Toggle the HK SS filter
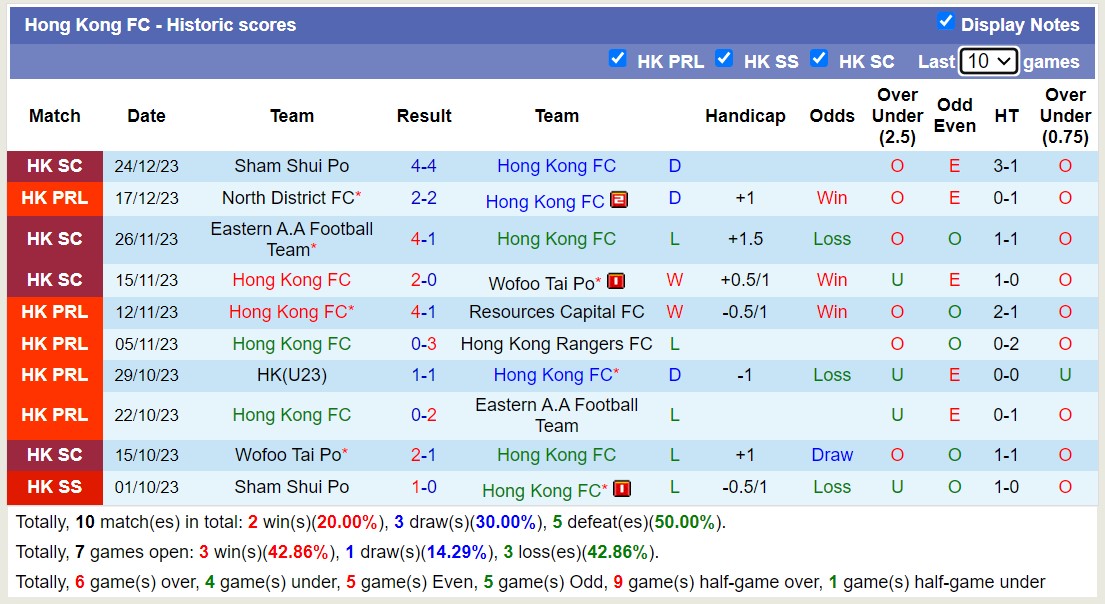 724,59
